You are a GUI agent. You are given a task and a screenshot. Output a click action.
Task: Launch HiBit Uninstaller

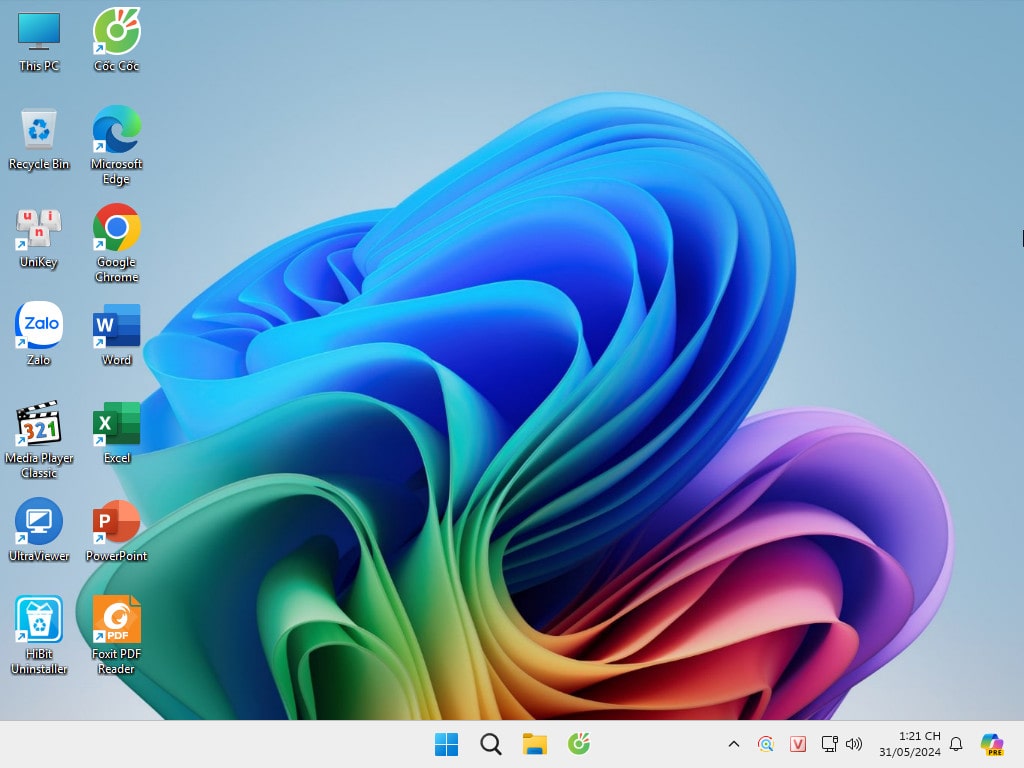tap(39, 618)
